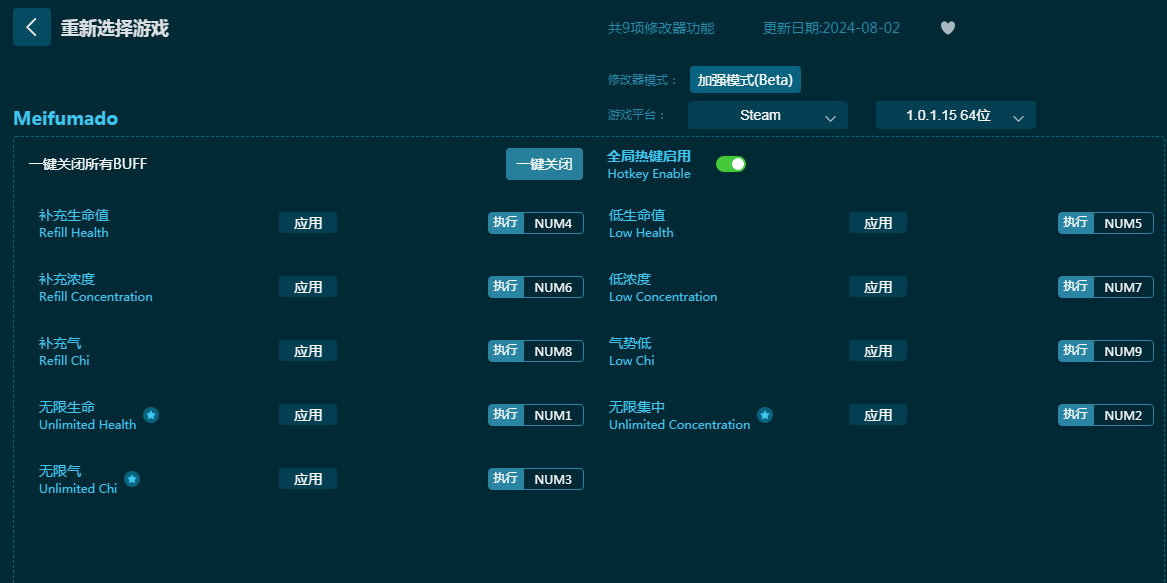Apply the Low Chi cheat

tap(878, 351)
